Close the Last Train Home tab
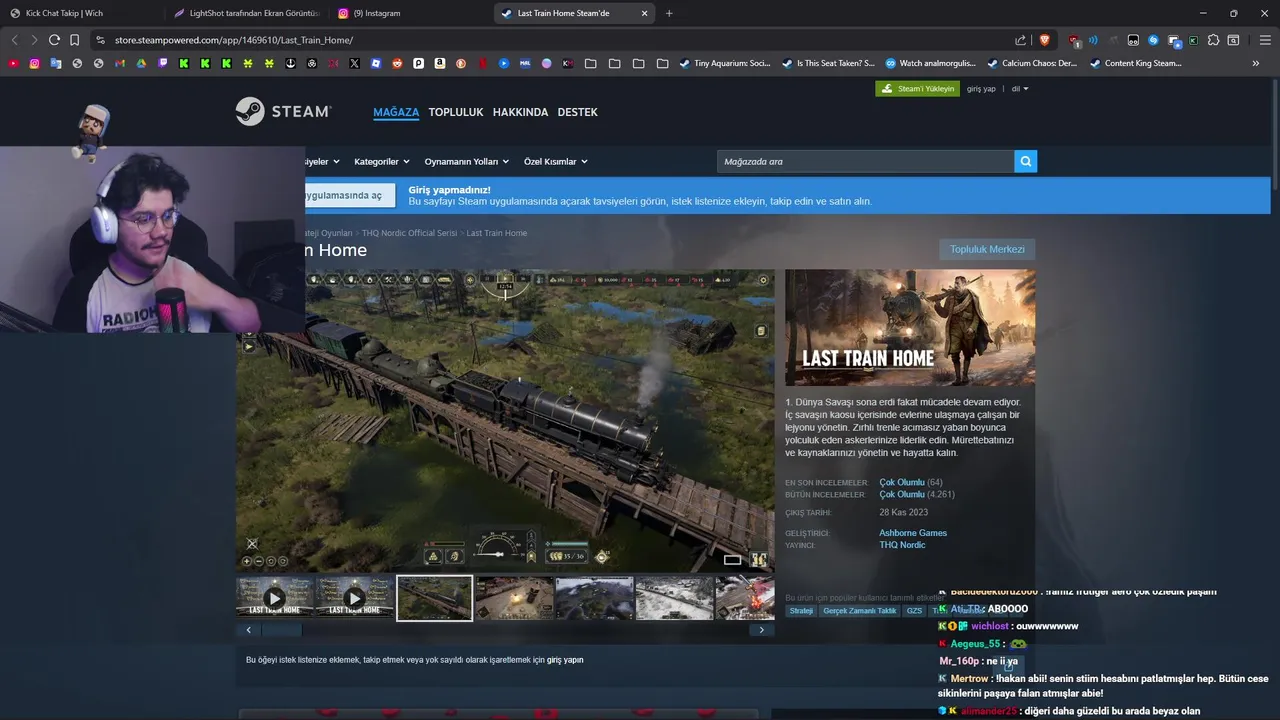Image resolution: width=1280 pixels, height=720 pixels. click(x=644, y=13)
